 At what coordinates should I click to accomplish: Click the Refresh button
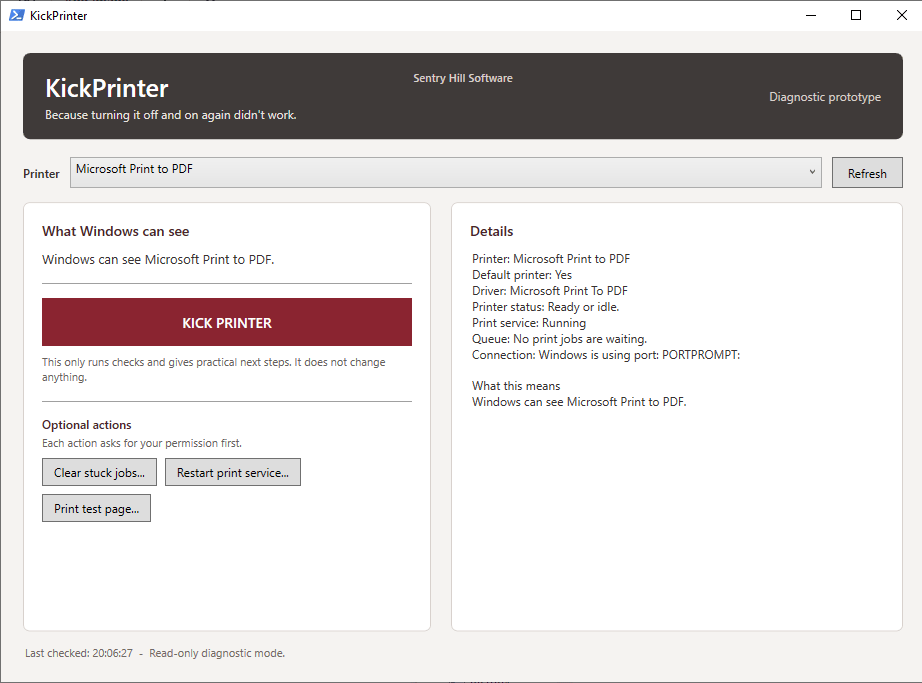[x=867, y=173]
